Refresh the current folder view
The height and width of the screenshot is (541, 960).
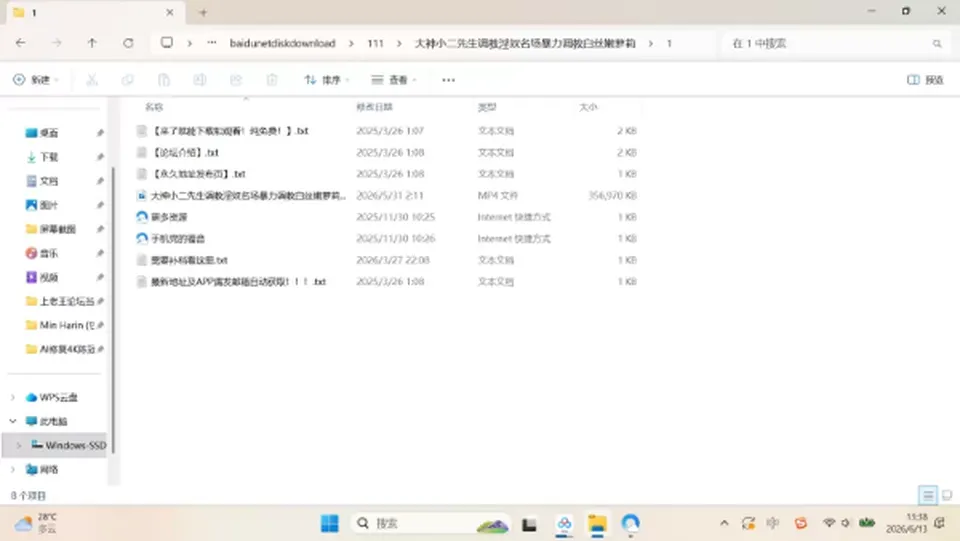coord(128,43)
